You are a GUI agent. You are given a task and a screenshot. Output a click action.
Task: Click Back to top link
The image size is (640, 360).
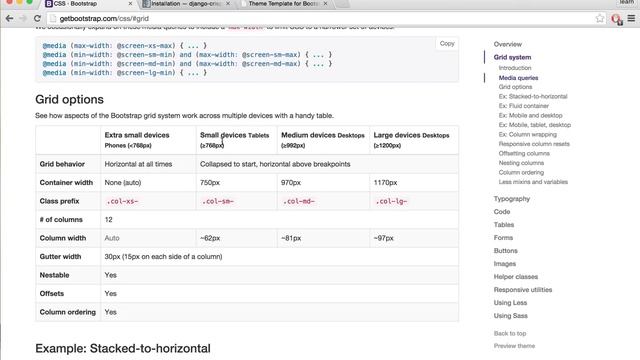pyautogui.click(x=510, y=333)
